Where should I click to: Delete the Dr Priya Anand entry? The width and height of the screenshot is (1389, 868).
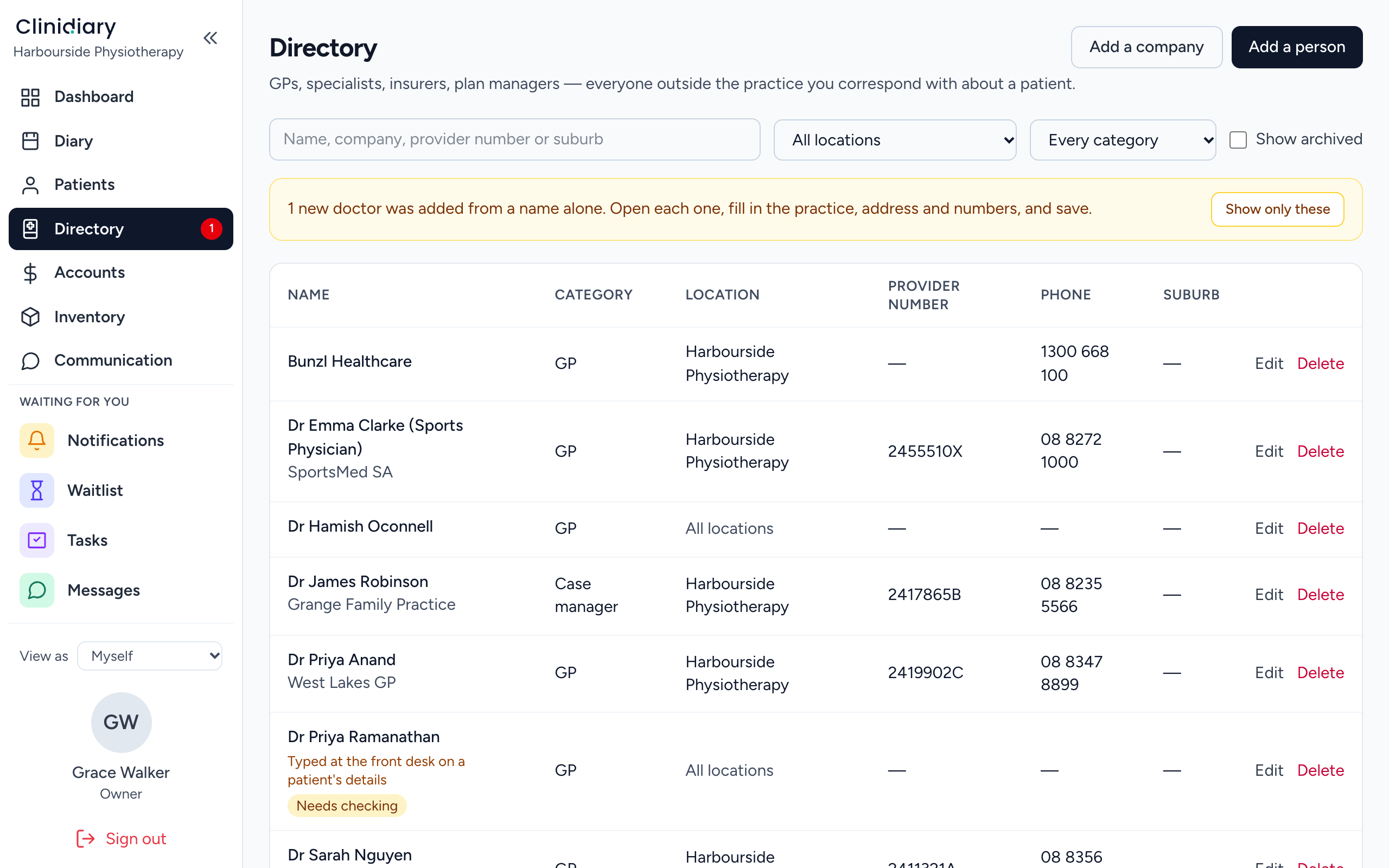point(1320,673)
